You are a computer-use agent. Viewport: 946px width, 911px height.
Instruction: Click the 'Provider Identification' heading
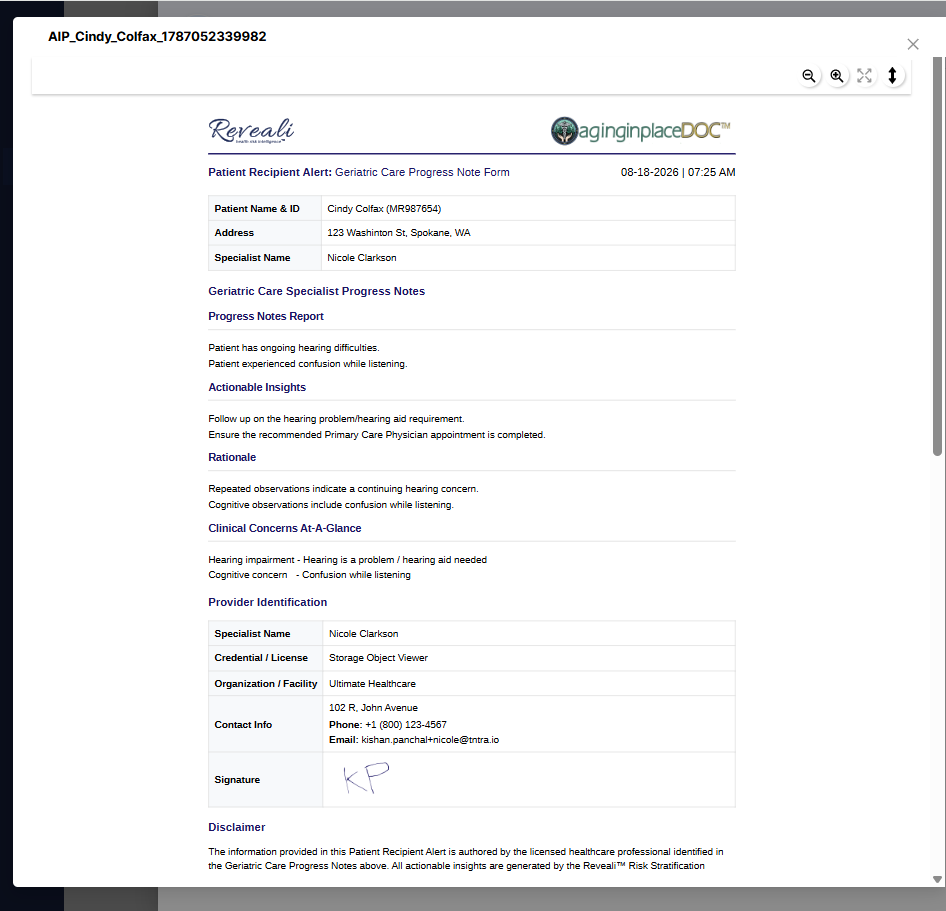pos(268,602)
